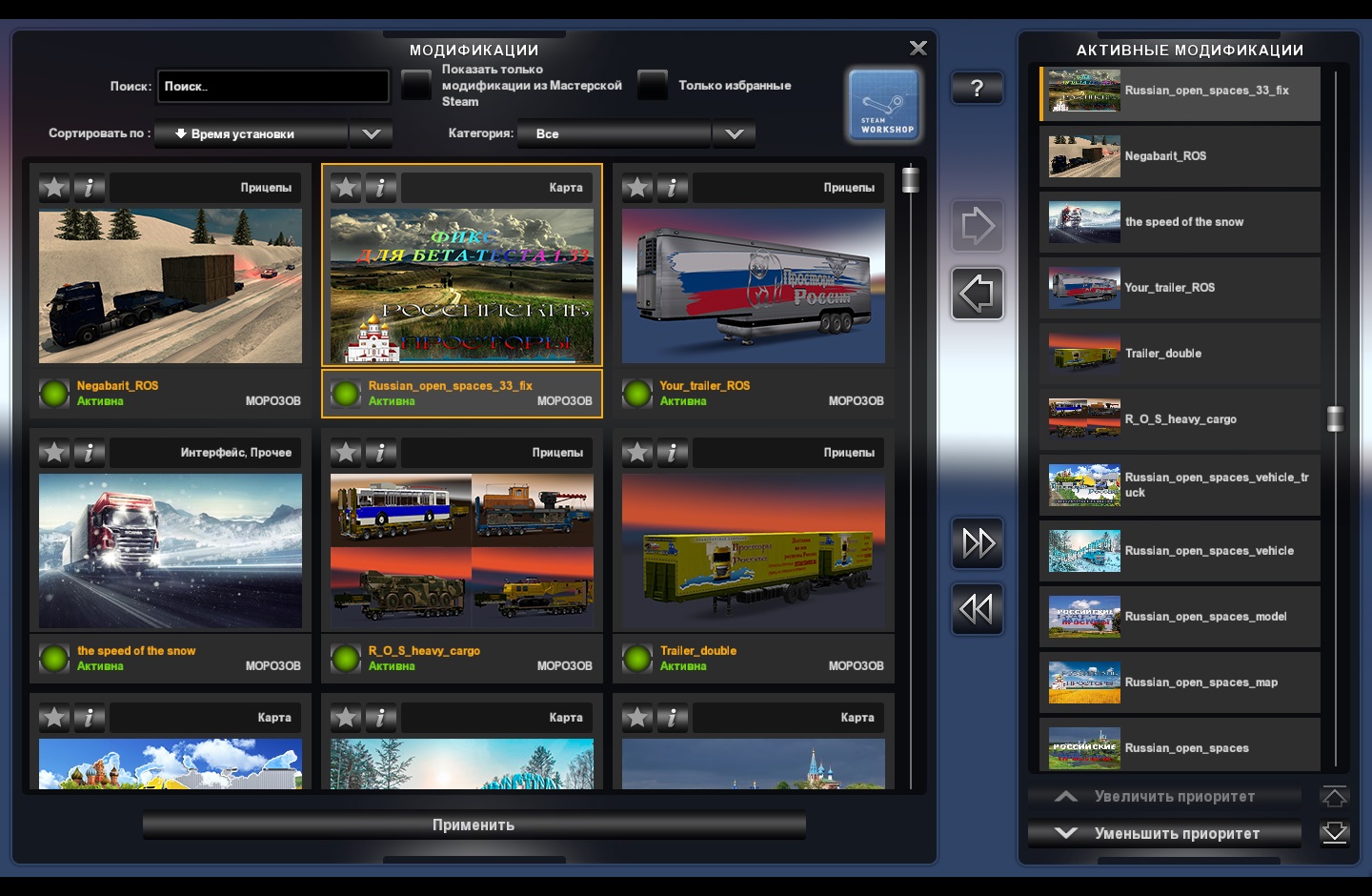Viewport: 1372px width, 896px height.
Task: Move mod to top priority icon
Action: pyautogui.click(x=1335, y=796)
